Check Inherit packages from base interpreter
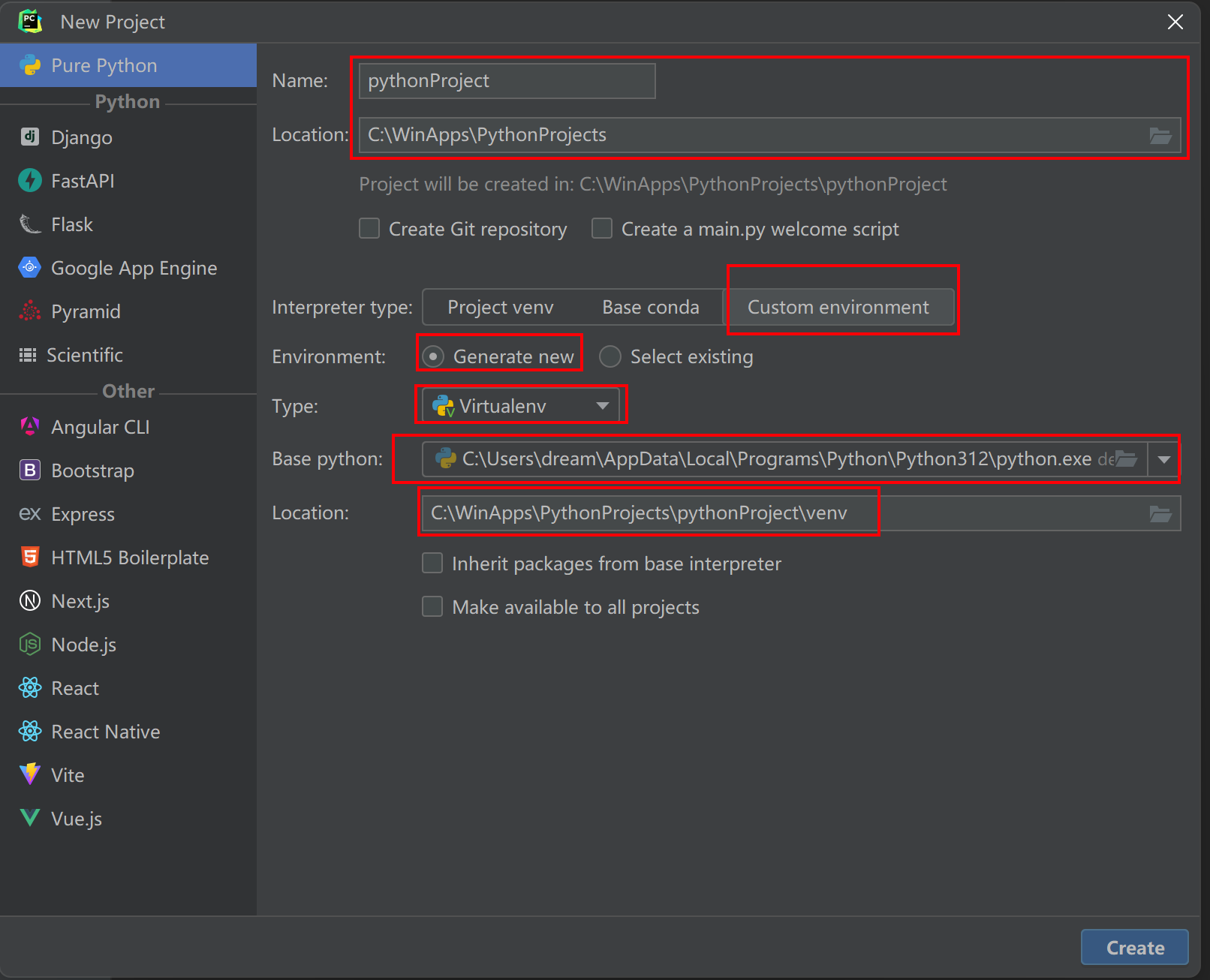 coord(432,563)
